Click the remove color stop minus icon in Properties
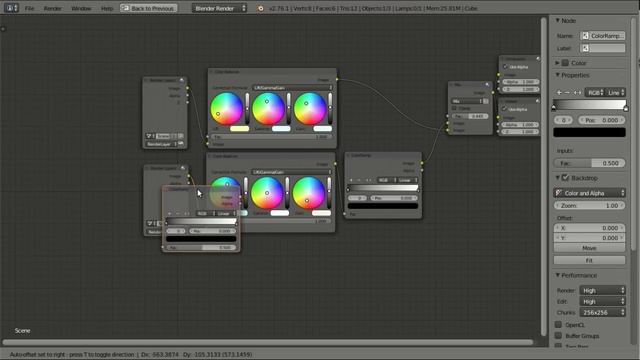The height and width of the screenshot is (360, 640). click(567, 93)
